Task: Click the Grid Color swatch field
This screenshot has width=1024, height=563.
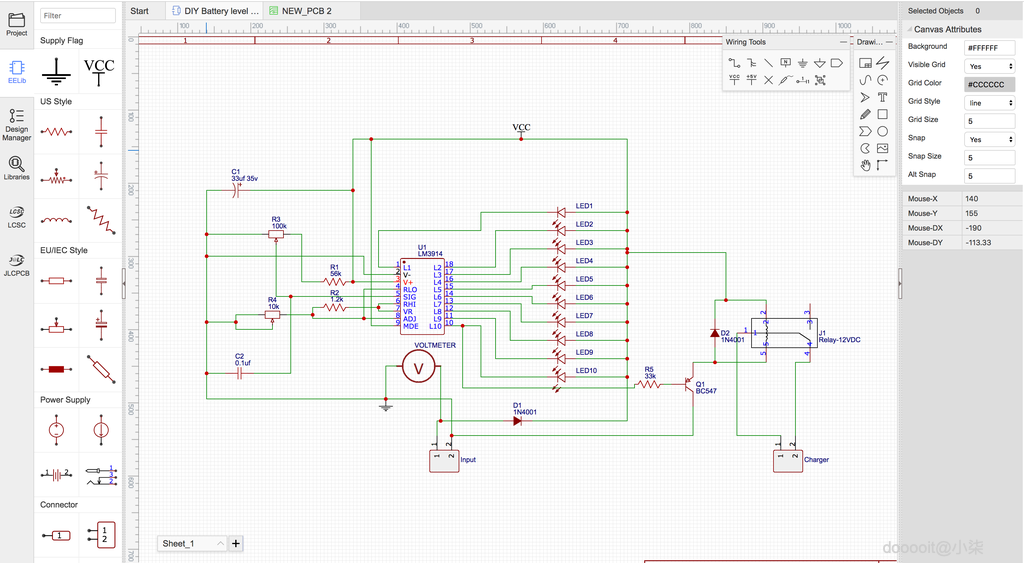Action: [x=989, y=84]
